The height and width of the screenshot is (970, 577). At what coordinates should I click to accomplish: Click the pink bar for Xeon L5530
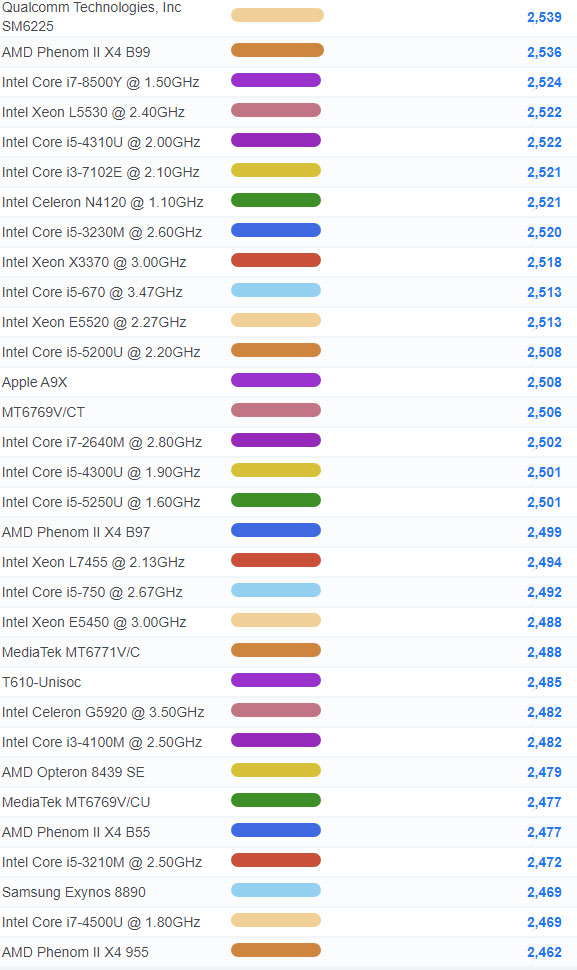276,110
